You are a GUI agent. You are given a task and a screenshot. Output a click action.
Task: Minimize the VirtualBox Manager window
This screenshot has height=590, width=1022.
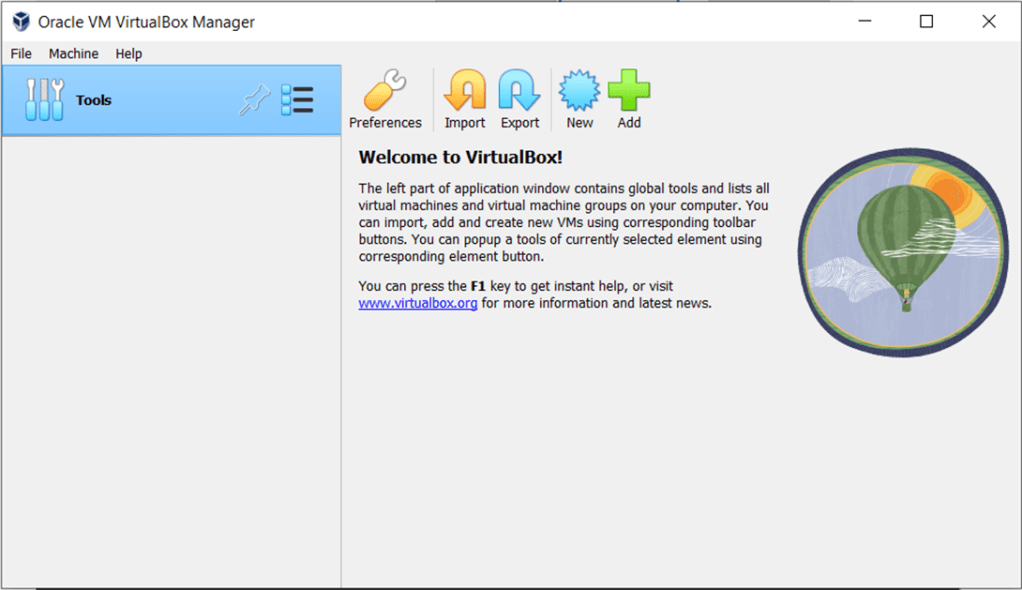pos(864,21)
